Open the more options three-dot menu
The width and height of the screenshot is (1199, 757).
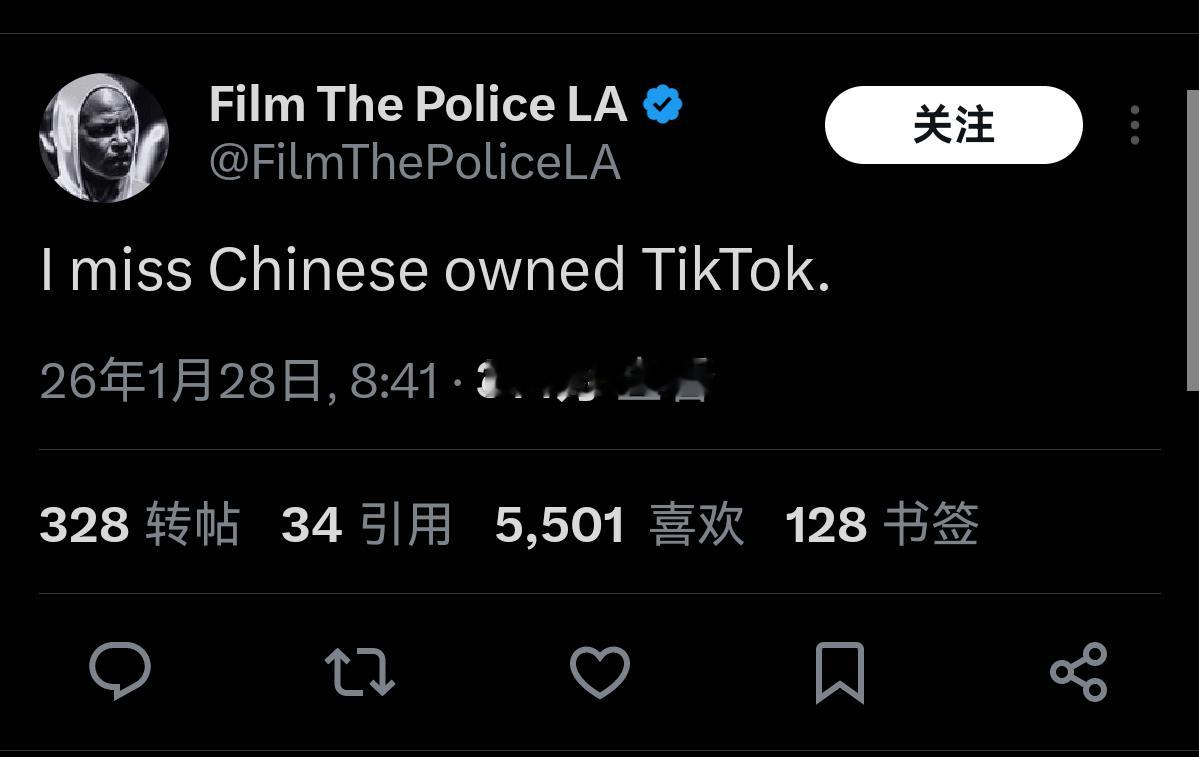1134,125
